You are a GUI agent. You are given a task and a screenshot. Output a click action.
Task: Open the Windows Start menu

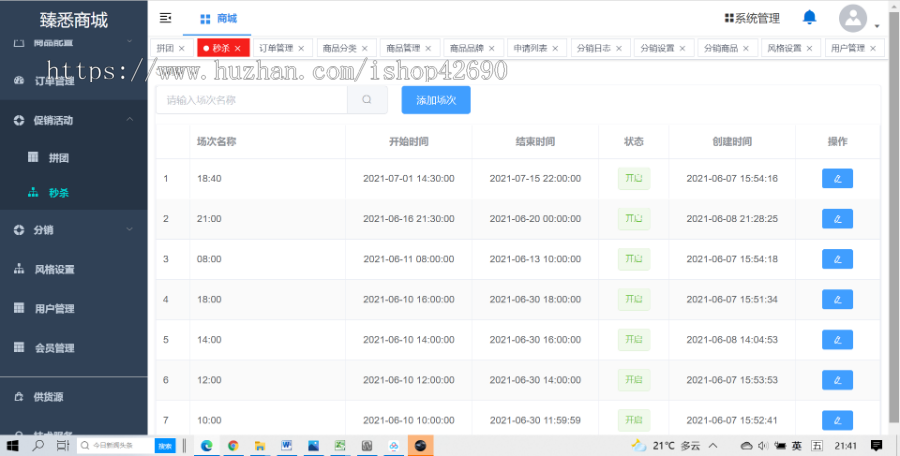(13, 445)
